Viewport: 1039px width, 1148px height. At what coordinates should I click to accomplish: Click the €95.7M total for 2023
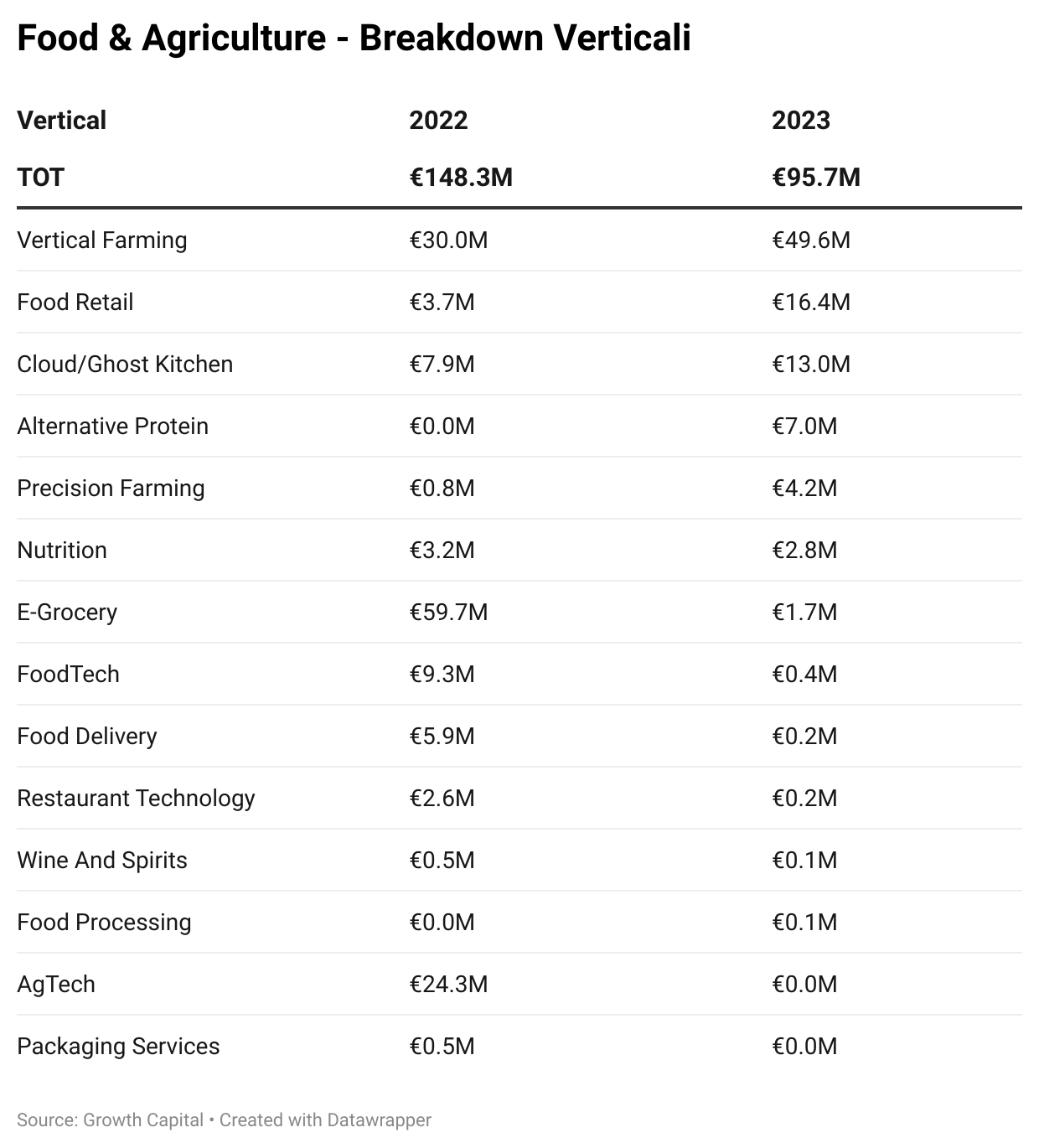pyautogui.click(x=815, y=178)
